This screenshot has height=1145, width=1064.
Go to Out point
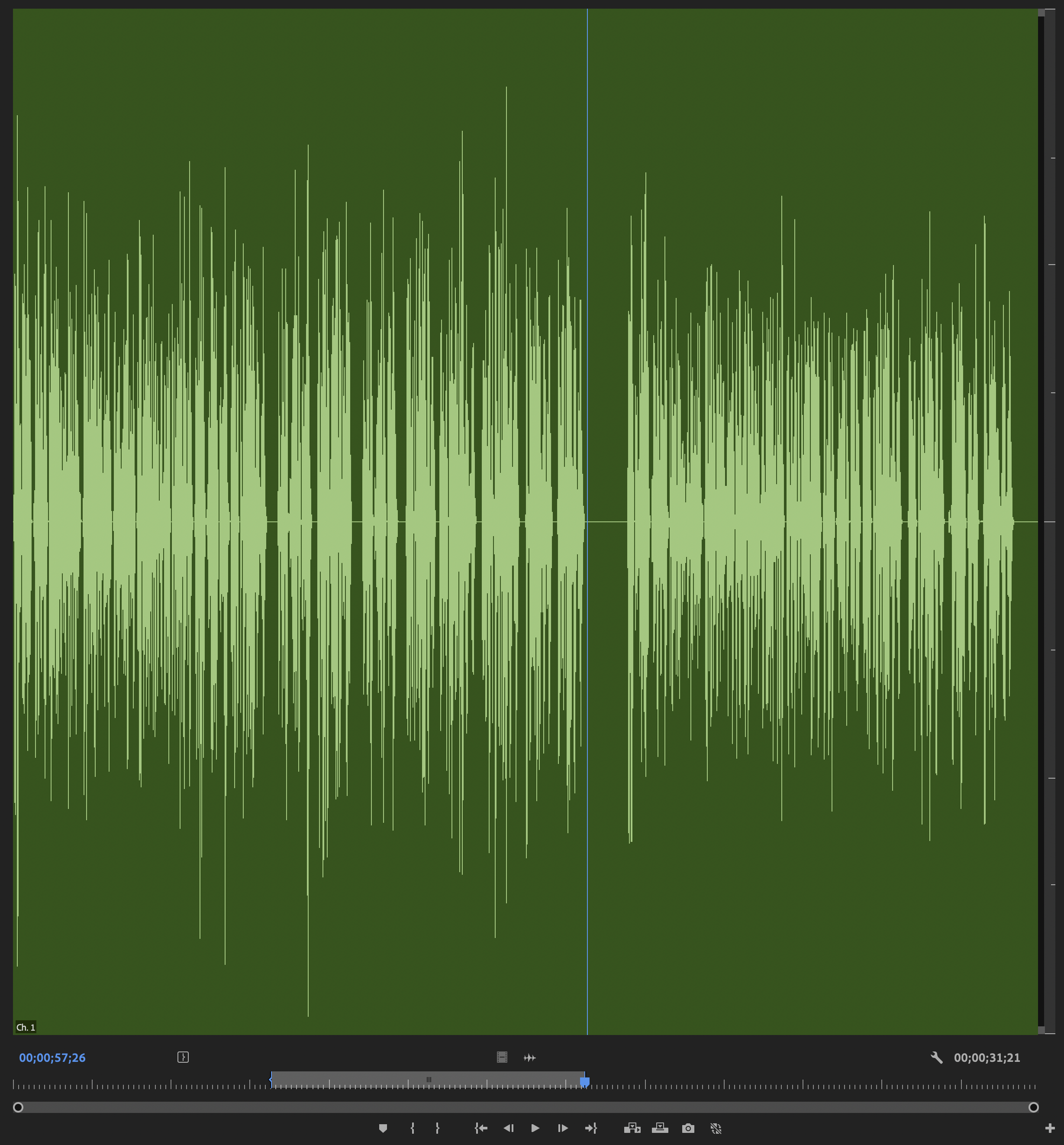pyautogui.click(x=591, y=1128)
